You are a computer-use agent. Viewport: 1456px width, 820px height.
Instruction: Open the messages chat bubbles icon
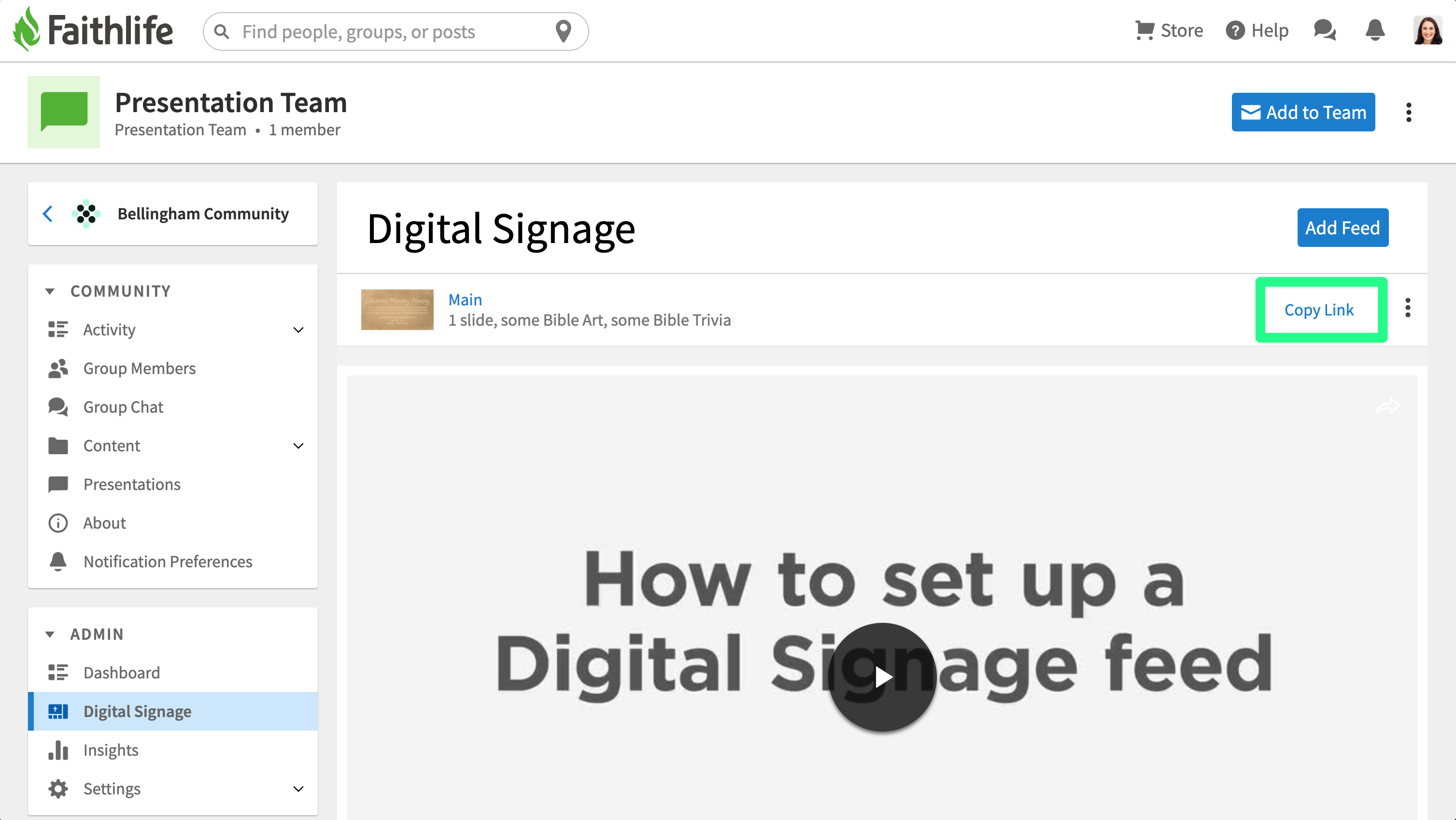[x=1324, y=30]
